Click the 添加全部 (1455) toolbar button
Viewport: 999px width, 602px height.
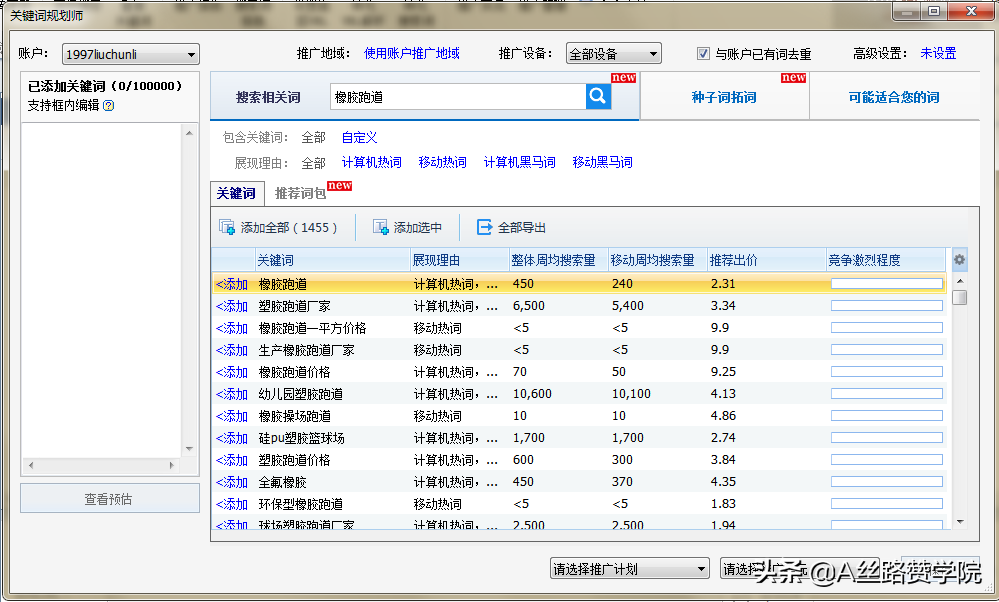pyautogui.click(x=278, y=227)
